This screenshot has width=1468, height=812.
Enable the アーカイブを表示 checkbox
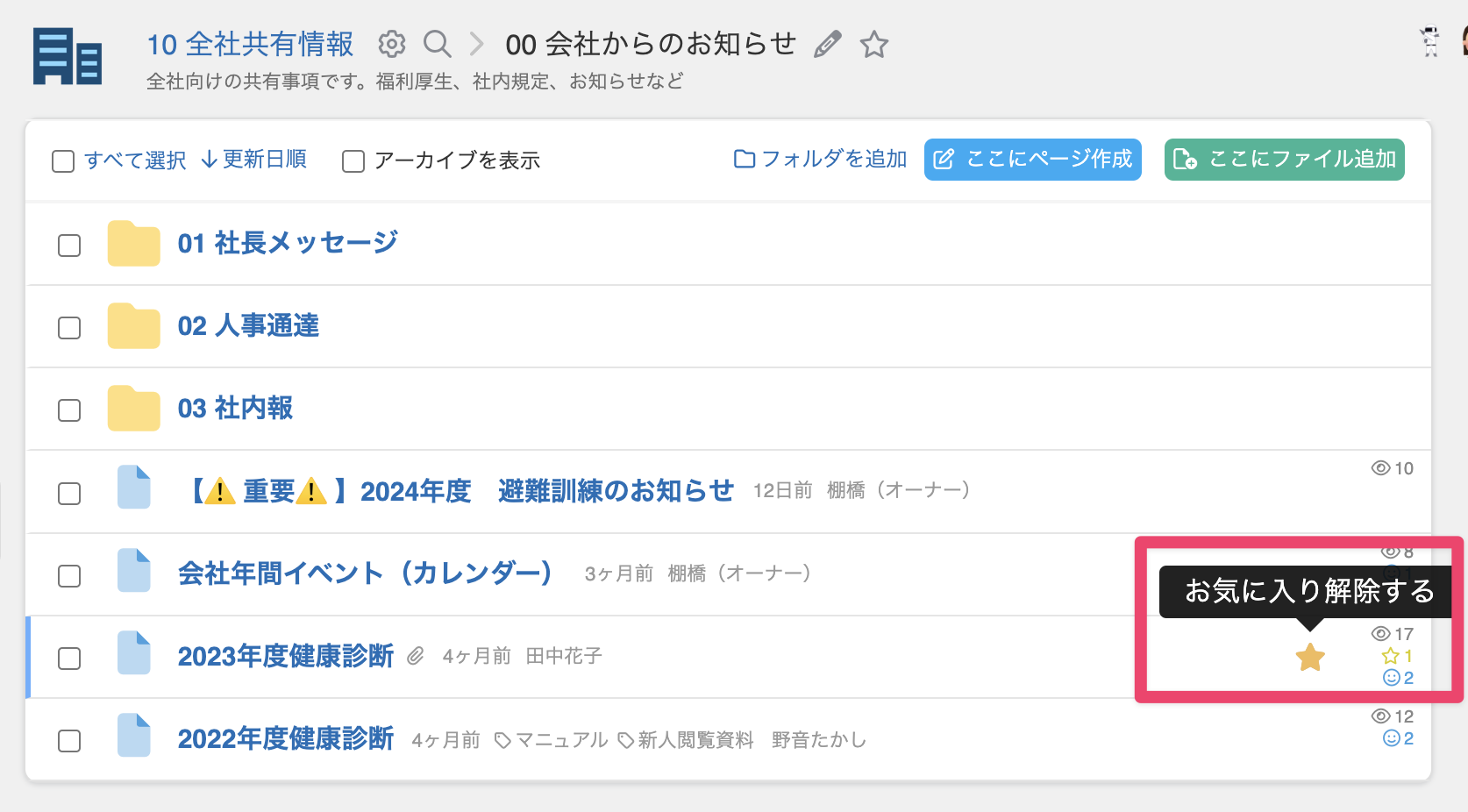[x=353, y=161]
